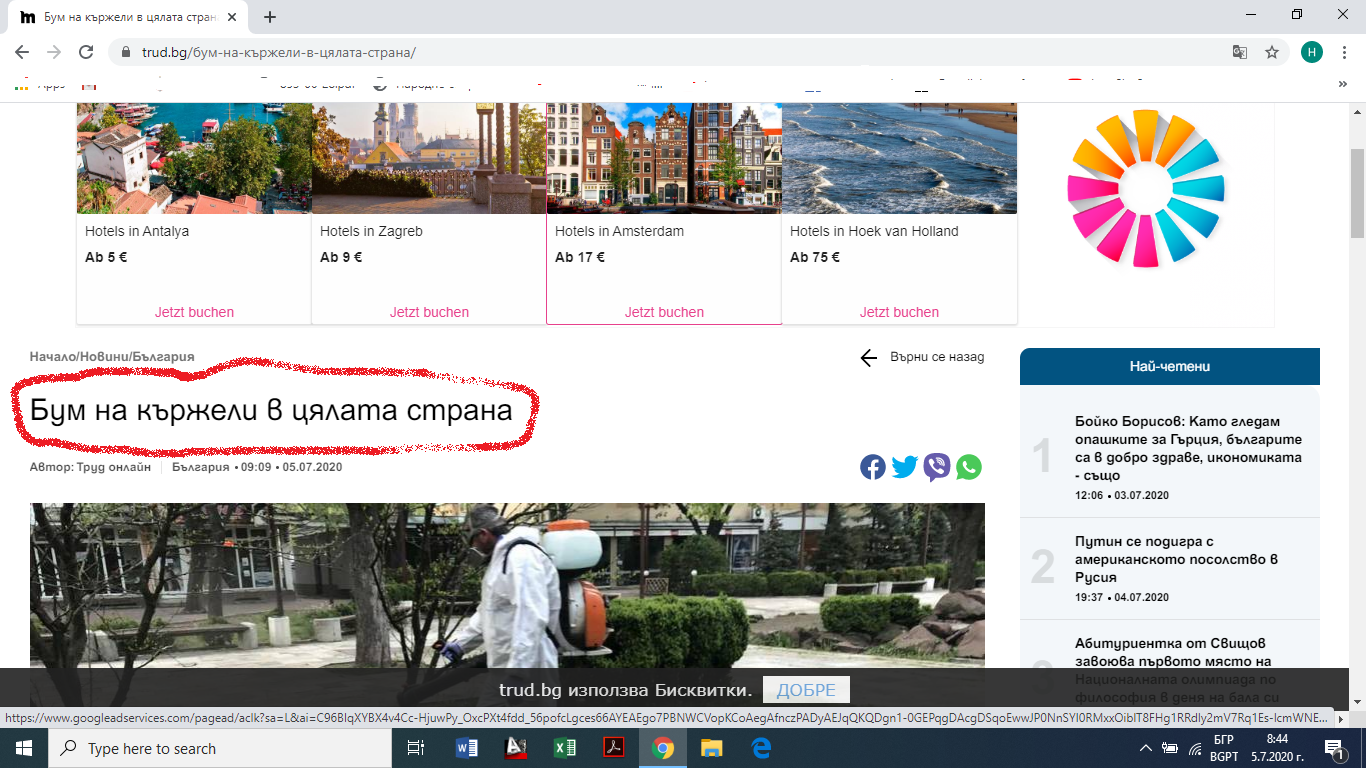Image resolution: width=1366 pixels, height=768 pixels.
Task: Click the Google Translate icon in address bar
Action: [1240, 52]
